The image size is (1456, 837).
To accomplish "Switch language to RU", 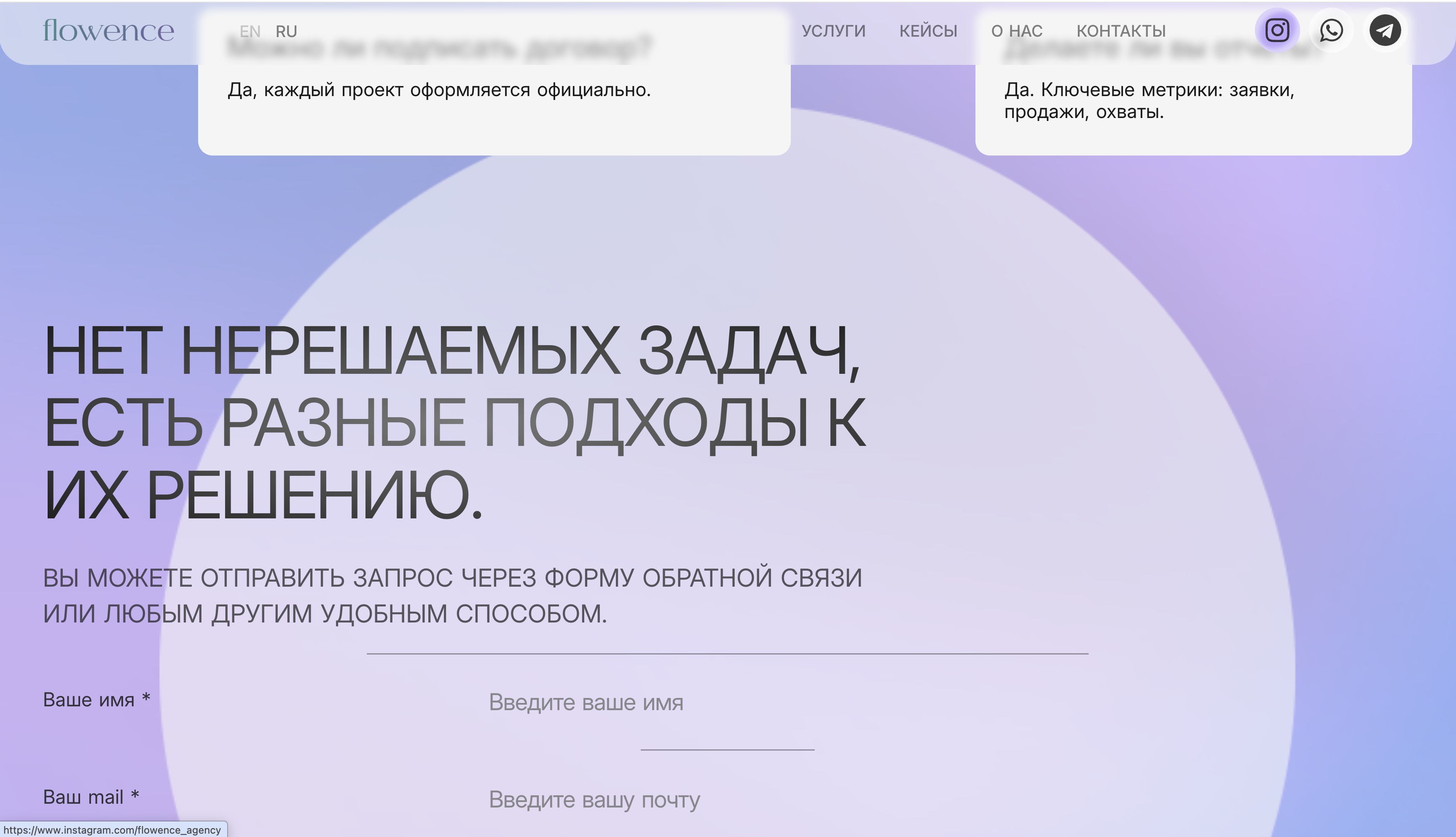I will coord(286,31).
